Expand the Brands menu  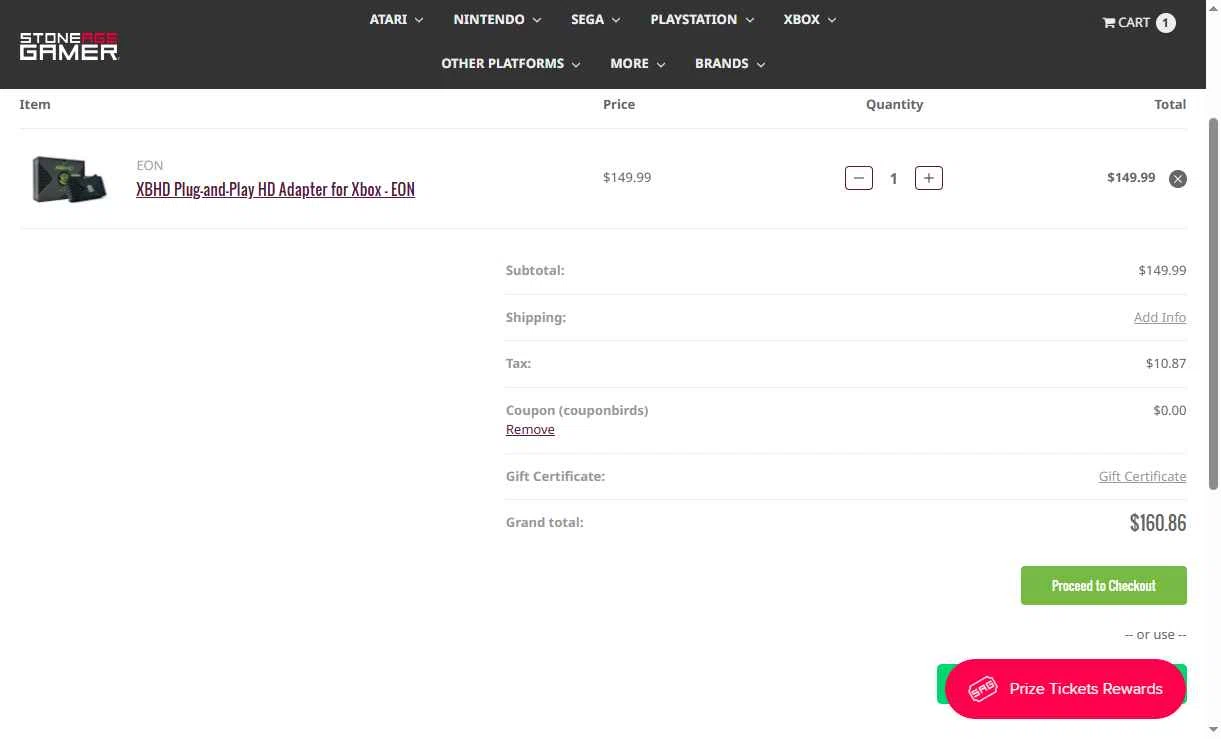click(730, 63)
